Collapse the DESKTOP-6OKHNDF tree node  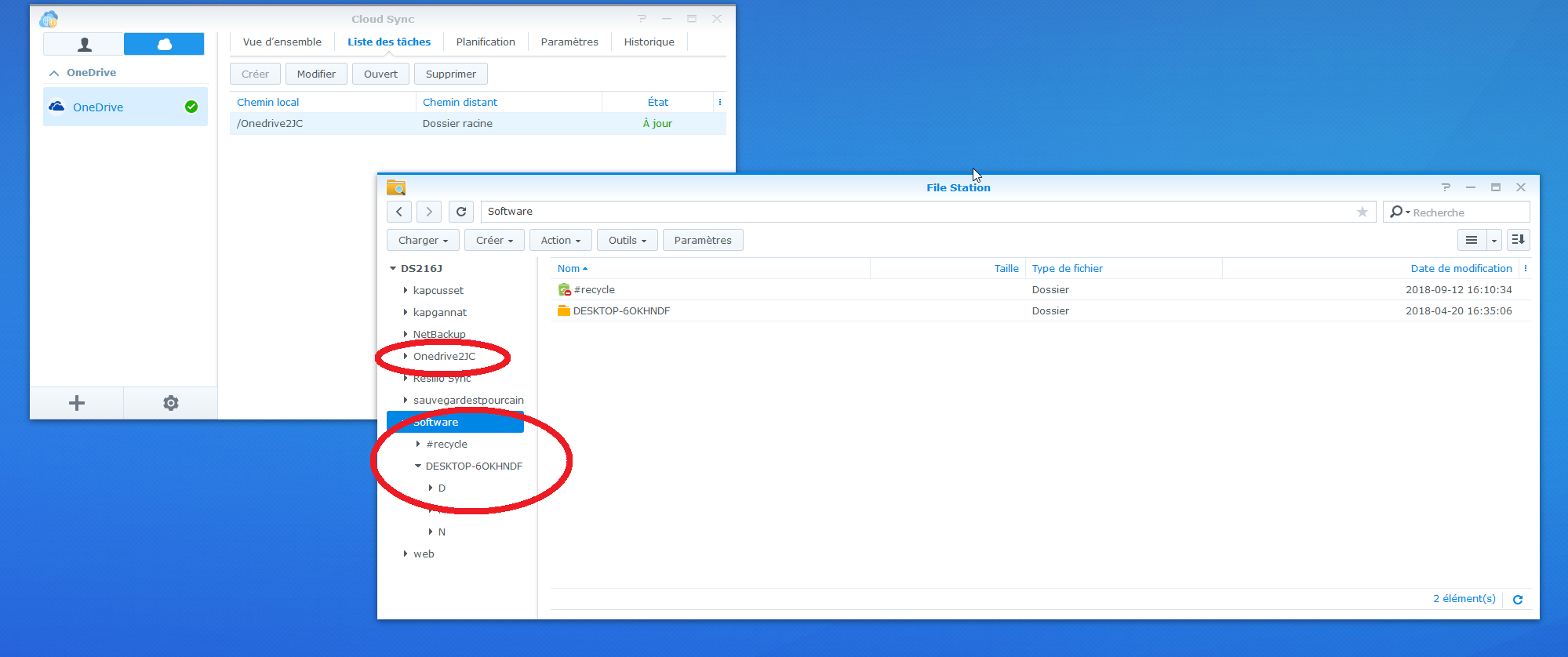pyautogui.click(x=418, y=466)
